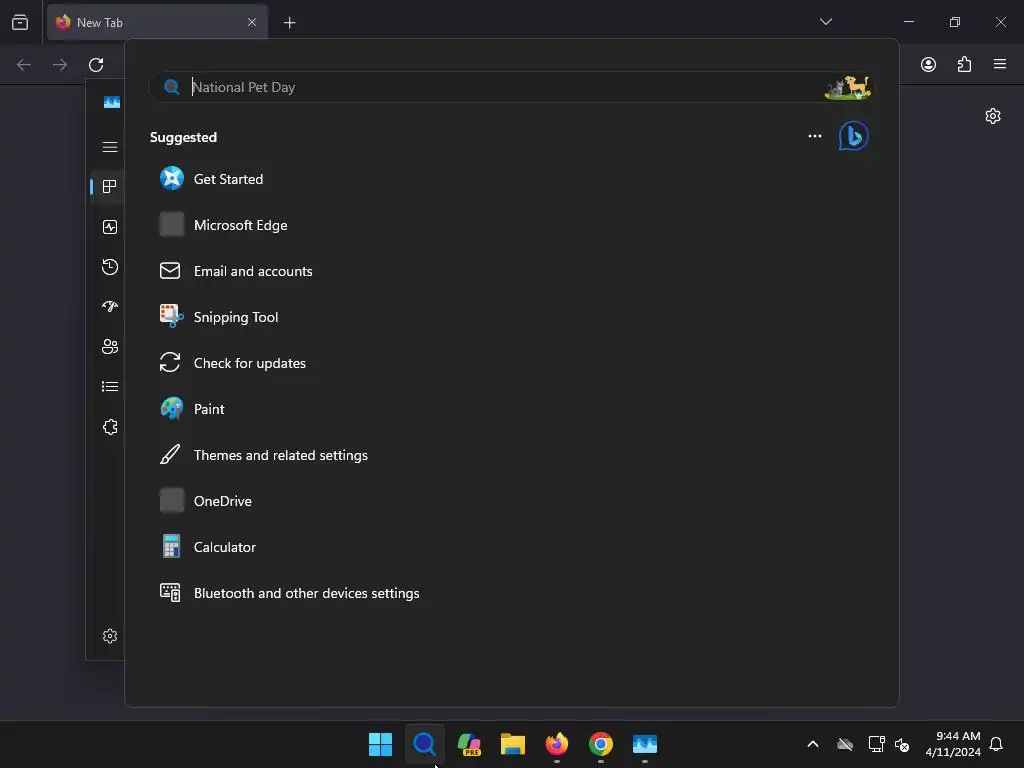Click the OneDrive tray icon
1024x768 pixels.
(x=845, y=744)
